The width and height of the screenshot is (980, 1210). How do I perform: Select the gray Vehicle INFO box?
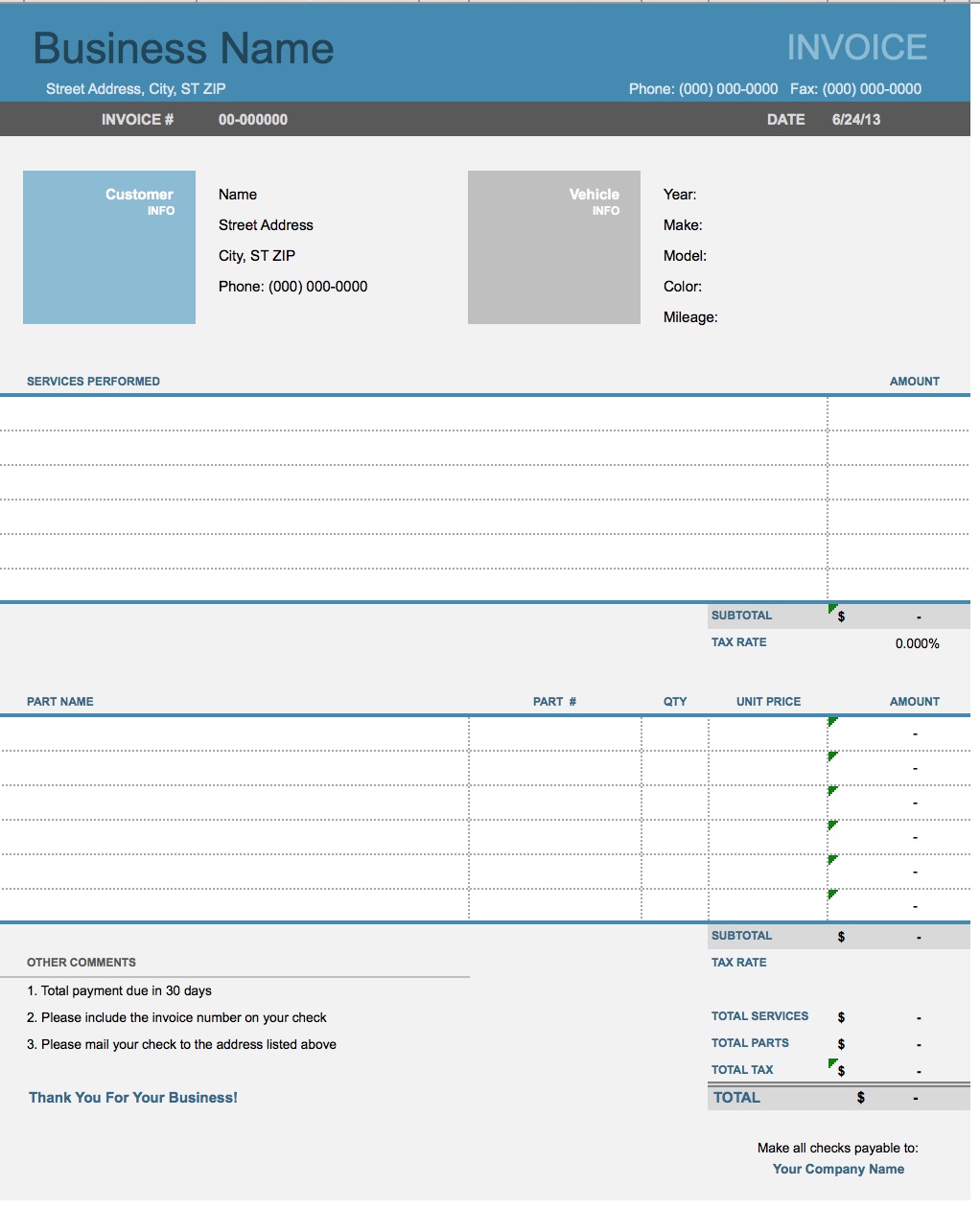click(554, 247)
